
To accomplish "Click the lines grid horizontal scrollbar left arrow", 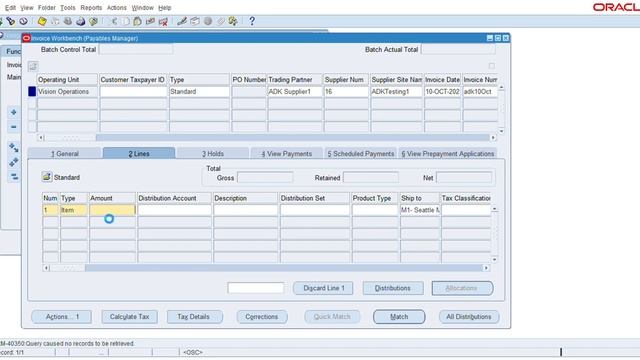I will click(x=46, y=268).
